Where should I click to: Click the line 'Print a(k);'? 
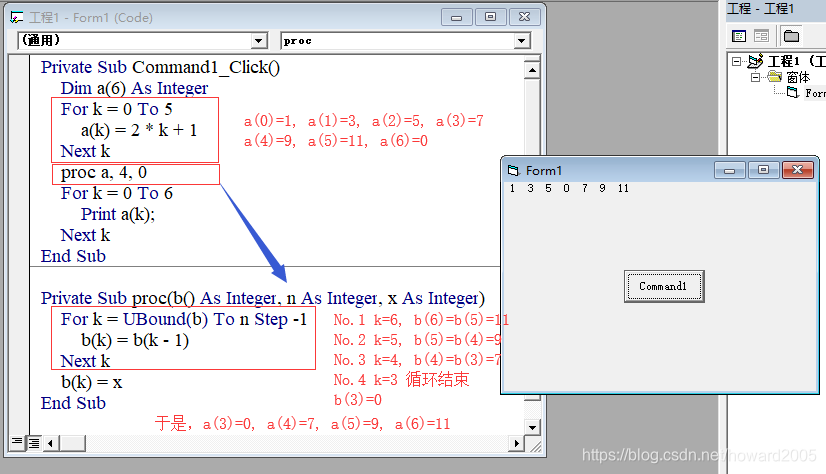tap(118, 214)
